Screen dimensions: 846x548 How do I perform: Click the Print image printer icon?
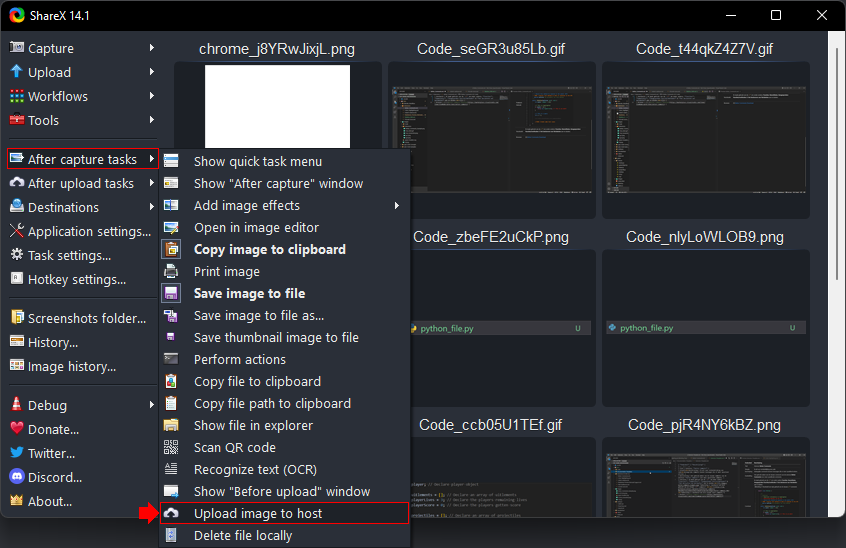tap(171, 271)
